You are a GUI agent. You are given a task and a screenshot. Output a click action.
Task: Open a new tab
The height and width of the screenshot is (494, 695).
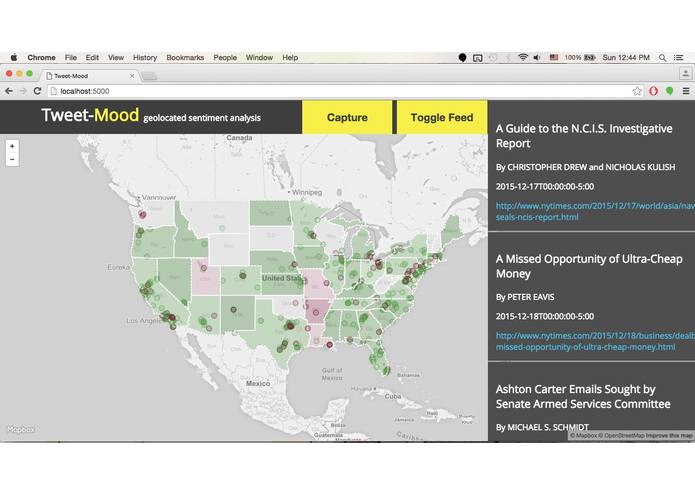tap(149, 76)
